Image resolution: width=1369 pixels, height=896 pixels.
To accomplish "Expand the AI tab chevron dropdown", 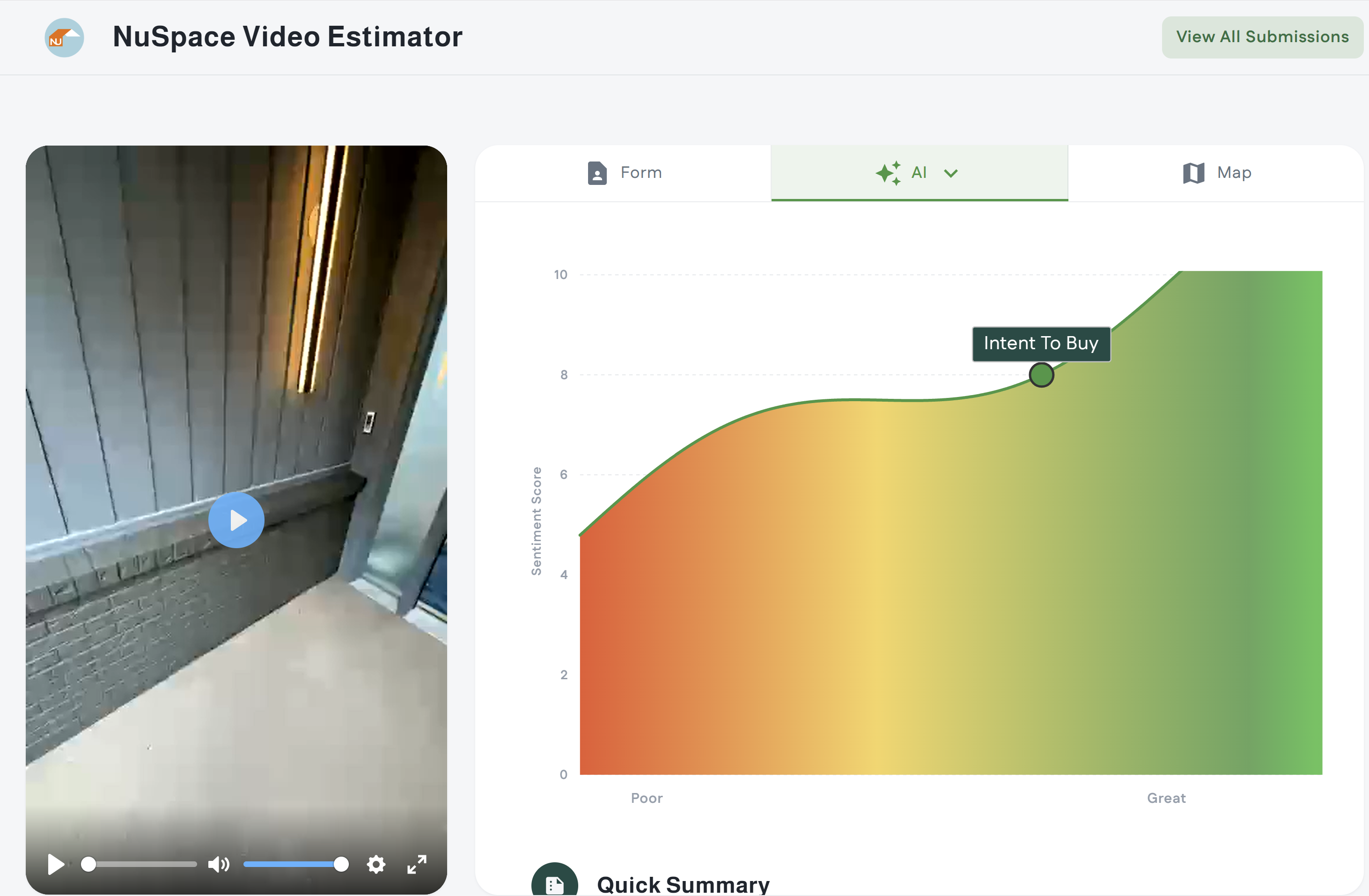I will point(951,173).
